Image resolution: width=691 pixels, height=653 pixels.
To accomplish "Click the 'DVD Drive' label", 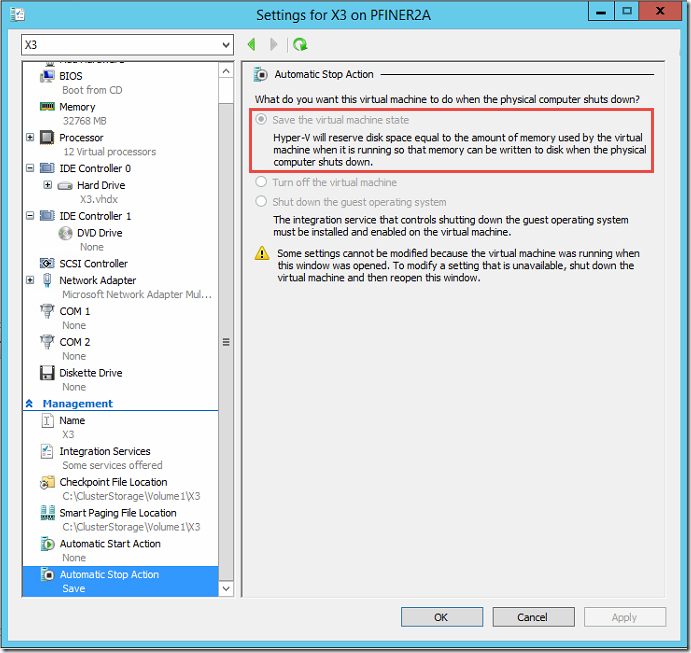I will point(100,233).
